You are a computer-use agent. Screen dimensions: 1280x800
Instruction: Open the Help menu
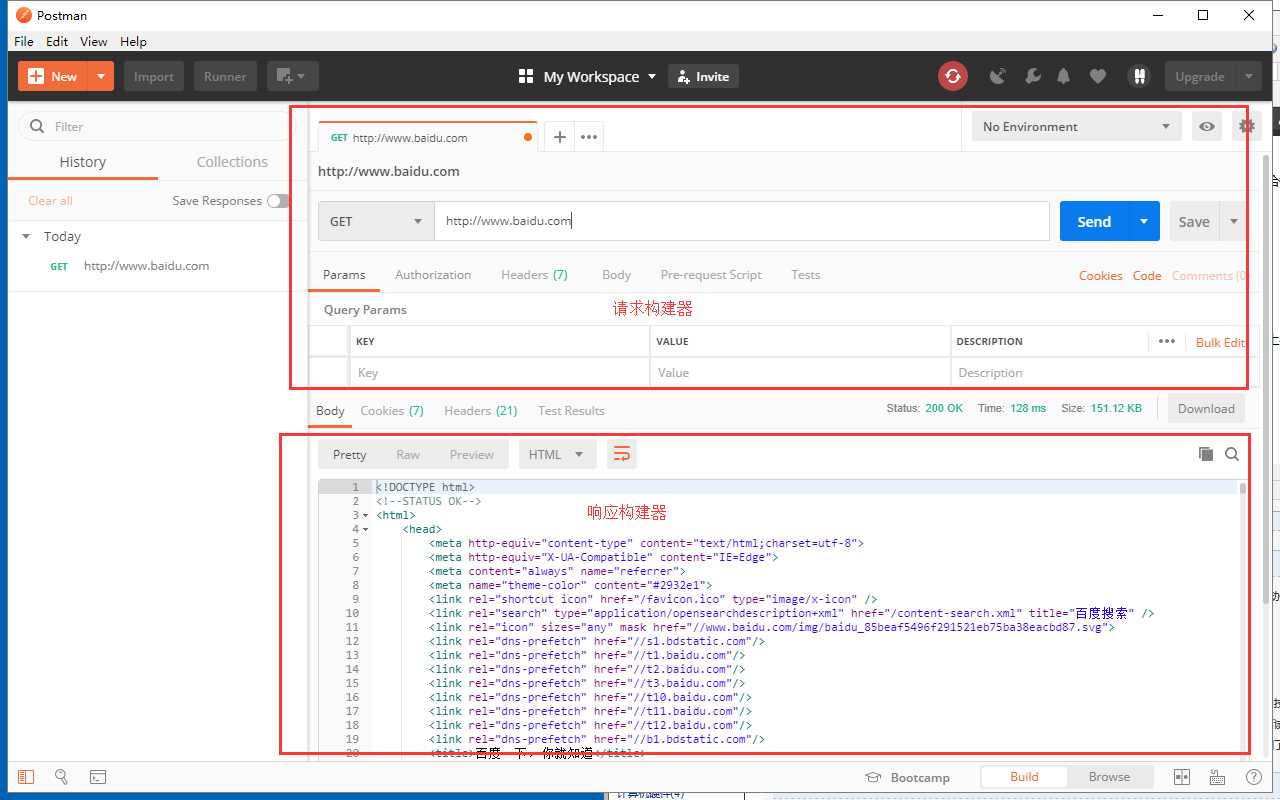pyautogui.click(x=133, y=41)
